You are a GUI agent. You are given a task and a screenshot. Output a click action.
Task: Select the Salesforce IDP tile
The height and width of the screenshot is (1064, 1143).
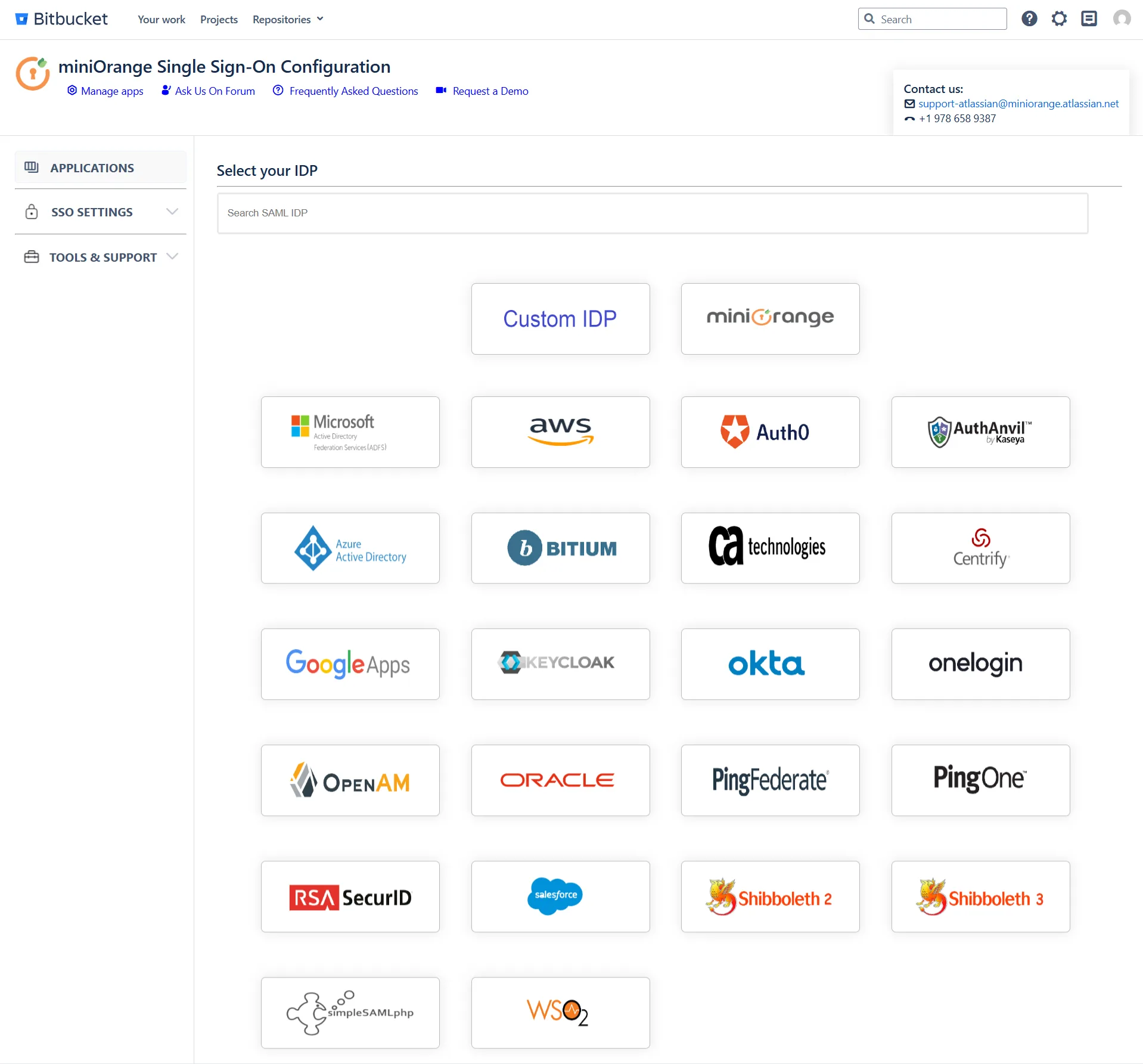pos(560,896)
